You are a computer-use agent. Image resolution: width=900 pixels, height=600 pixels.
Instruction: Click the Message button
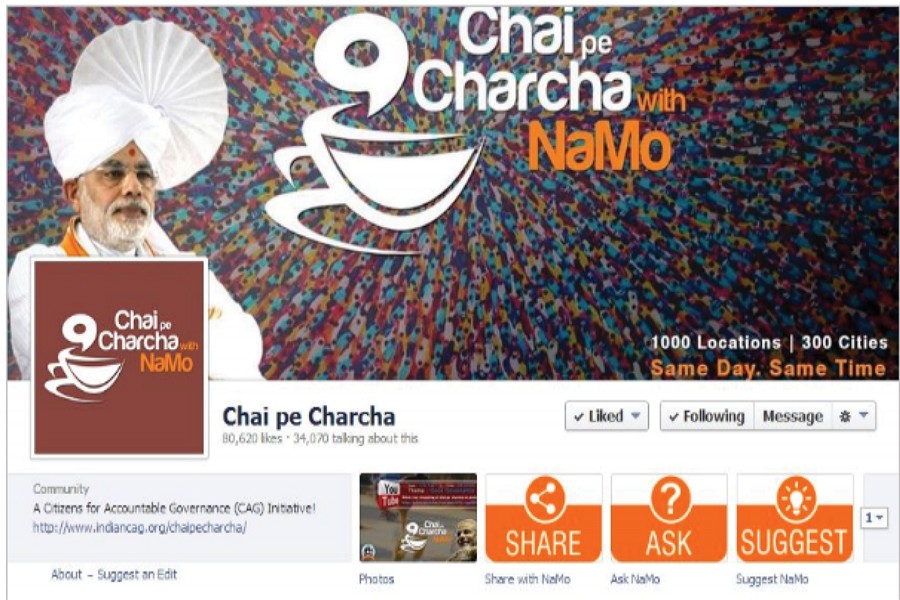pyautogui.click(x=793, y=416)
